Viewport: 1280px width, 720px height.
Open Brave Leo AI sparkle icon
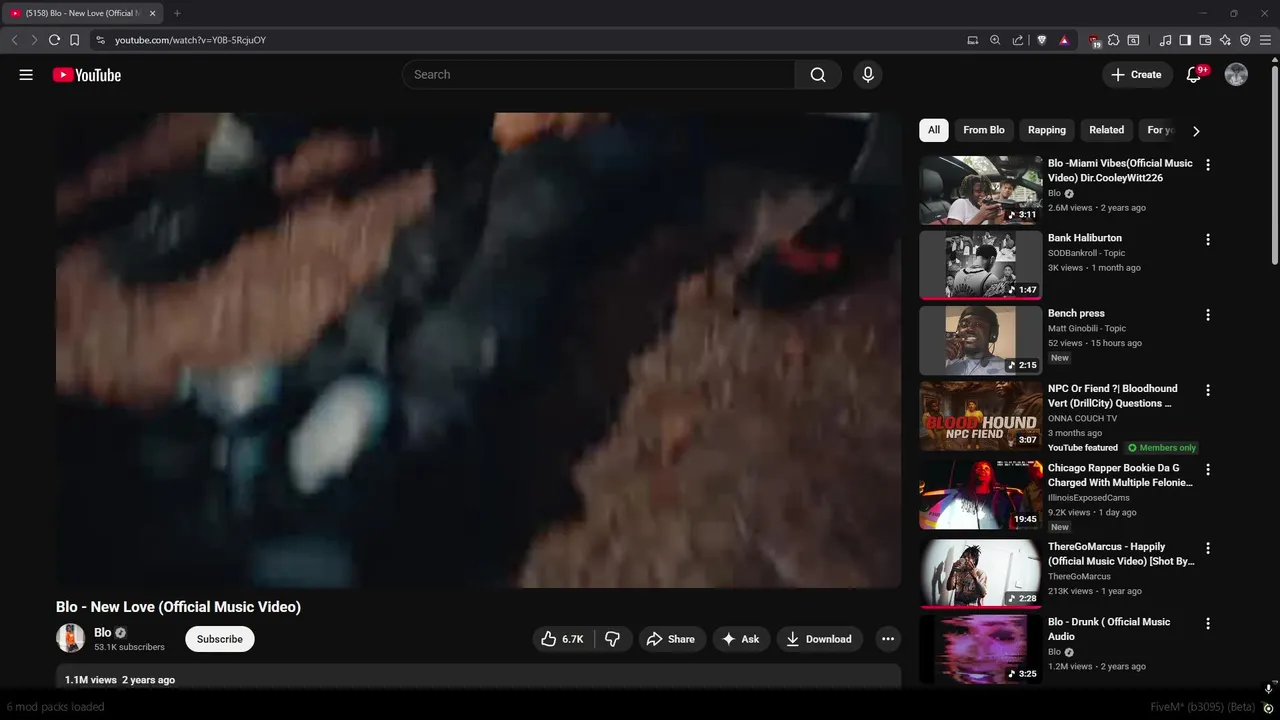[x=1225, y=40]
